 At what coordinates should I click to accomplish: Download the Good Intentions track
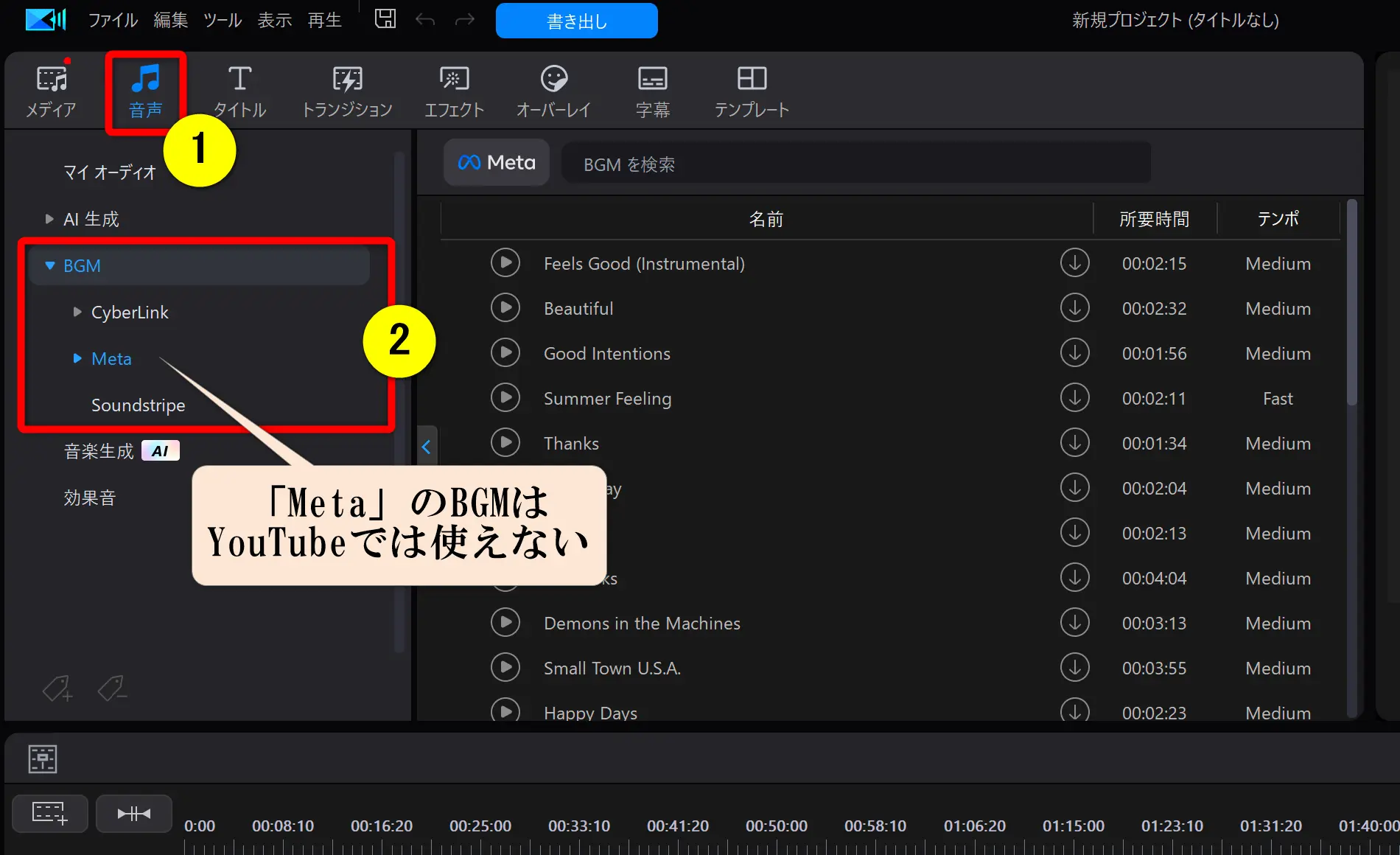point(1074,353)
